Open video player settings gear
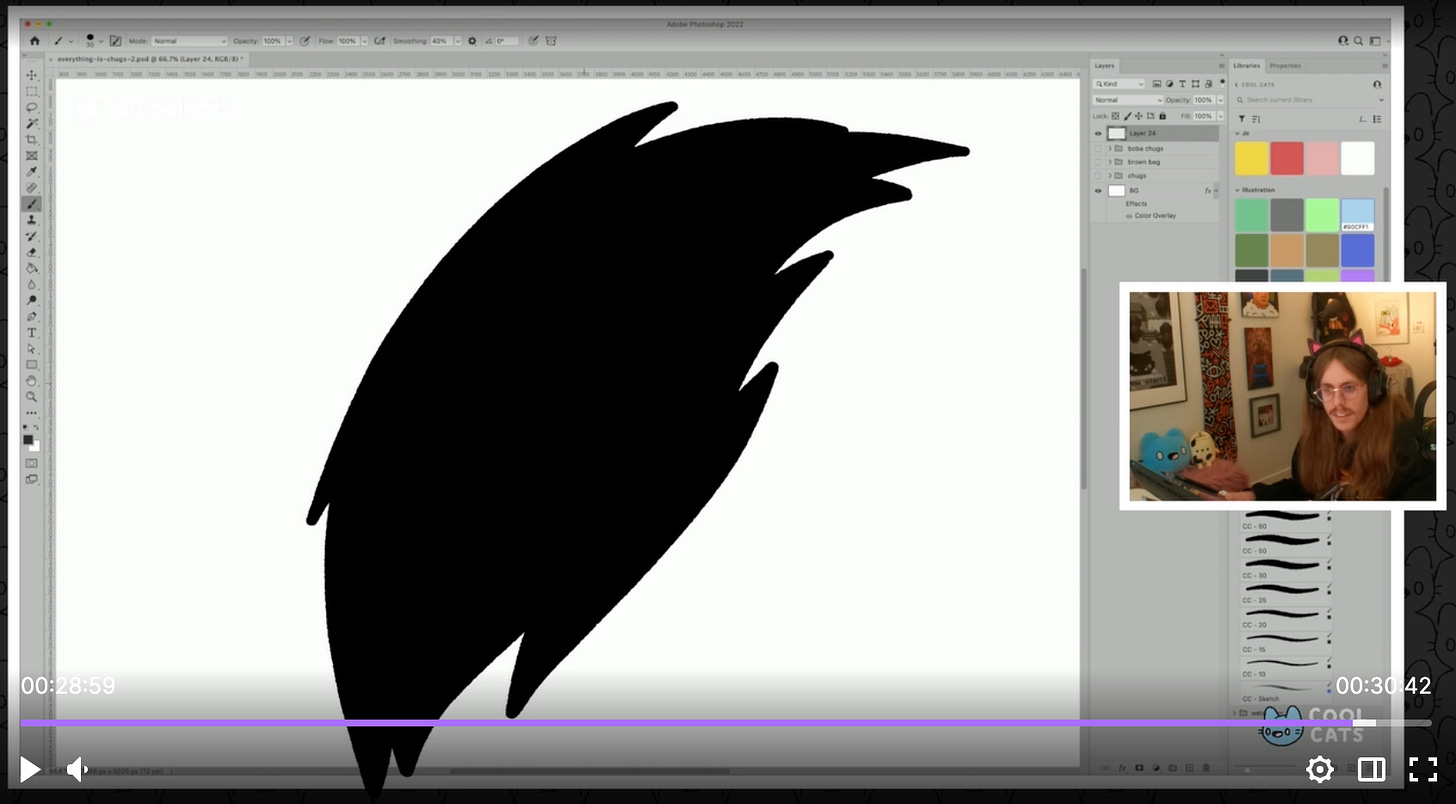This screenshot has height=804, width=1456. coord(1320,769)
